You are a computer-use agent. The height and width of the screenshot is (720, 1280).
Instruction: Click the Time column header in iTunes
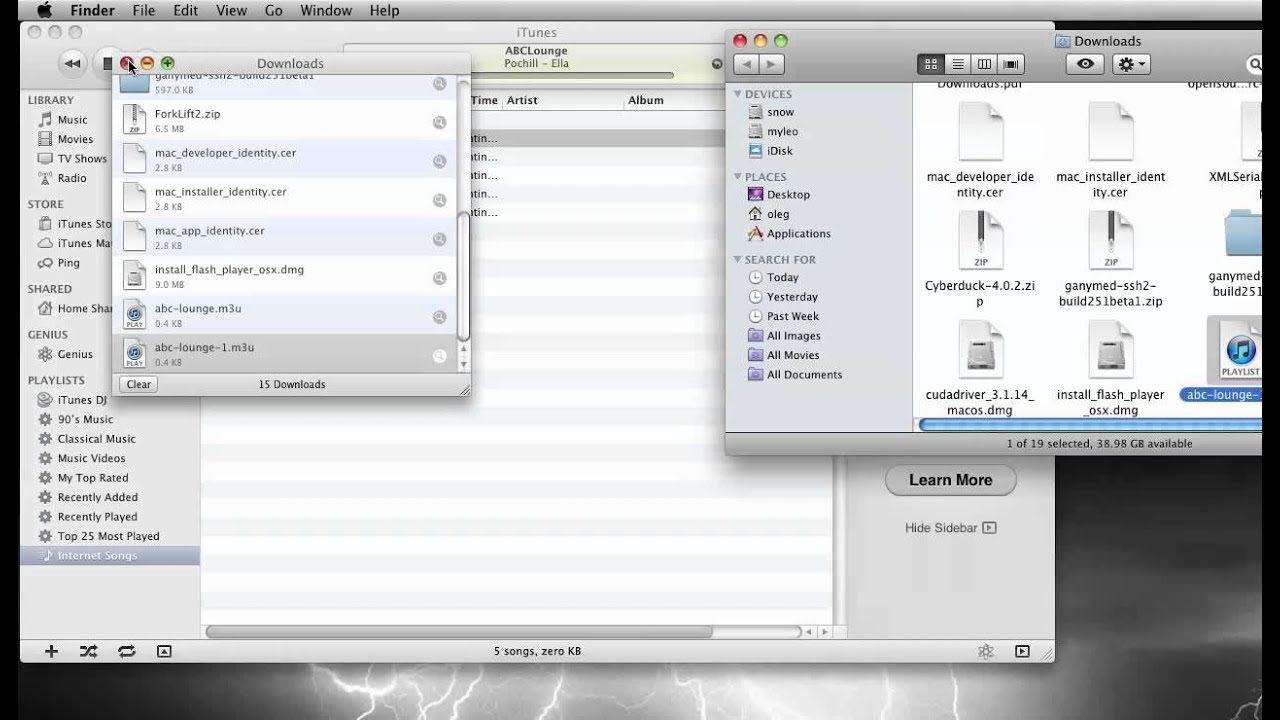(x=484, y=100)
